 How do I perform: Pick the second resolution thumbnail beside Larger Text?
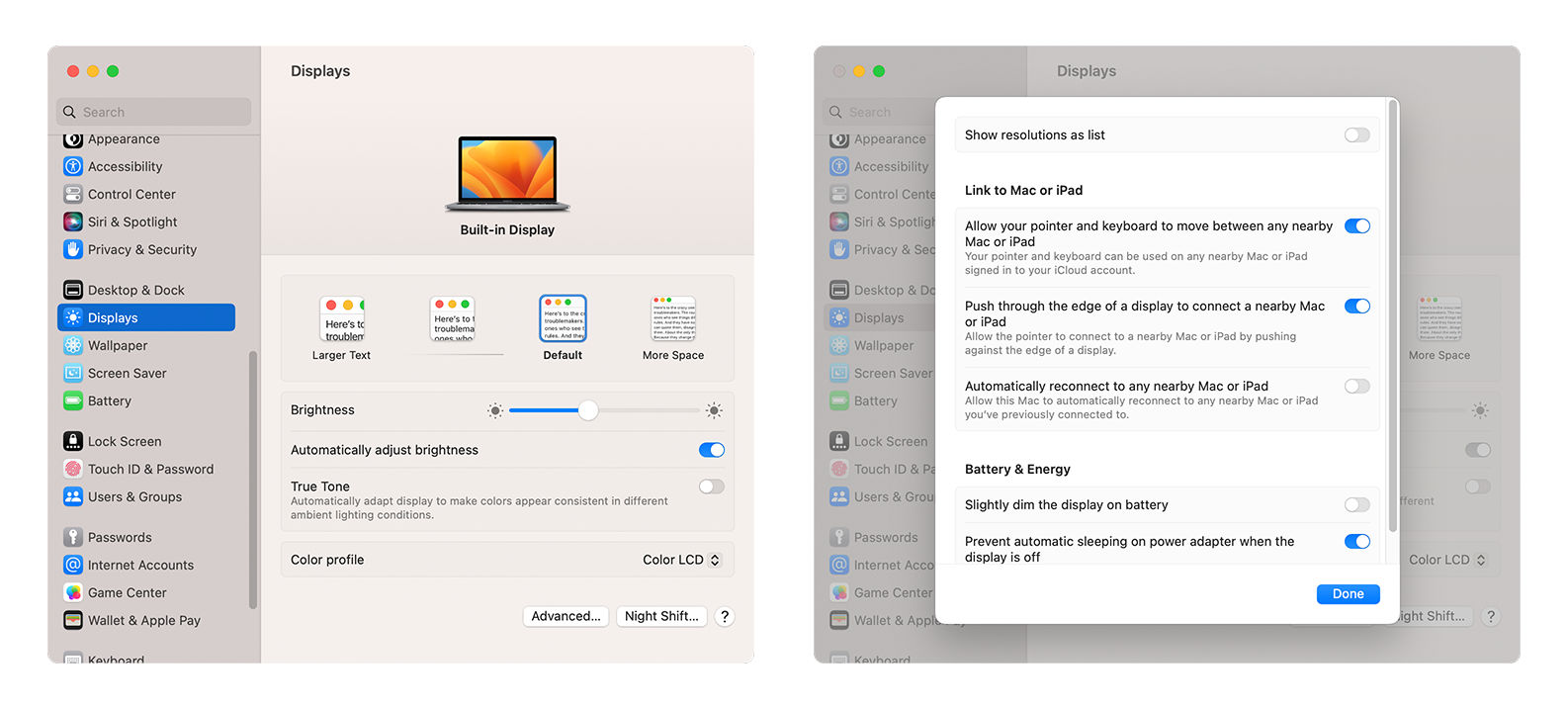point(453,319)
